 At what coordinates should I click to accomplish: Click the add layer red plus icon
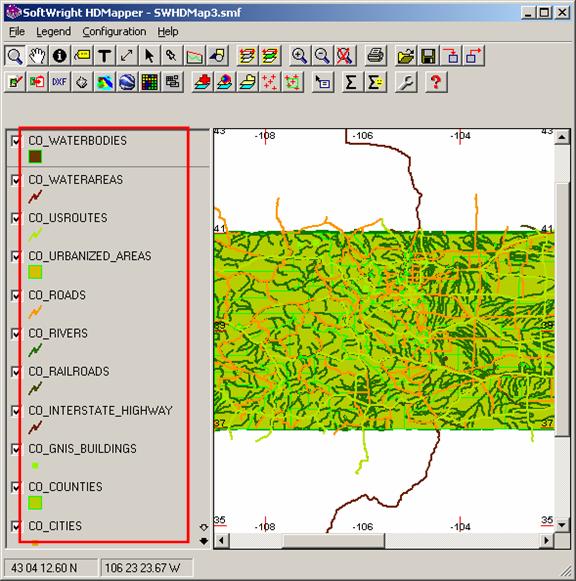pos(203,82)
